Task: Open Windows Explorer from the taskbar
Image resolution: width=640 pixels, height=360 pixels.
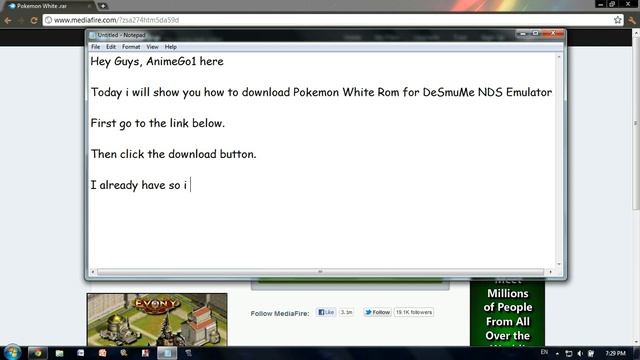Action: click(x=60, y=353)
